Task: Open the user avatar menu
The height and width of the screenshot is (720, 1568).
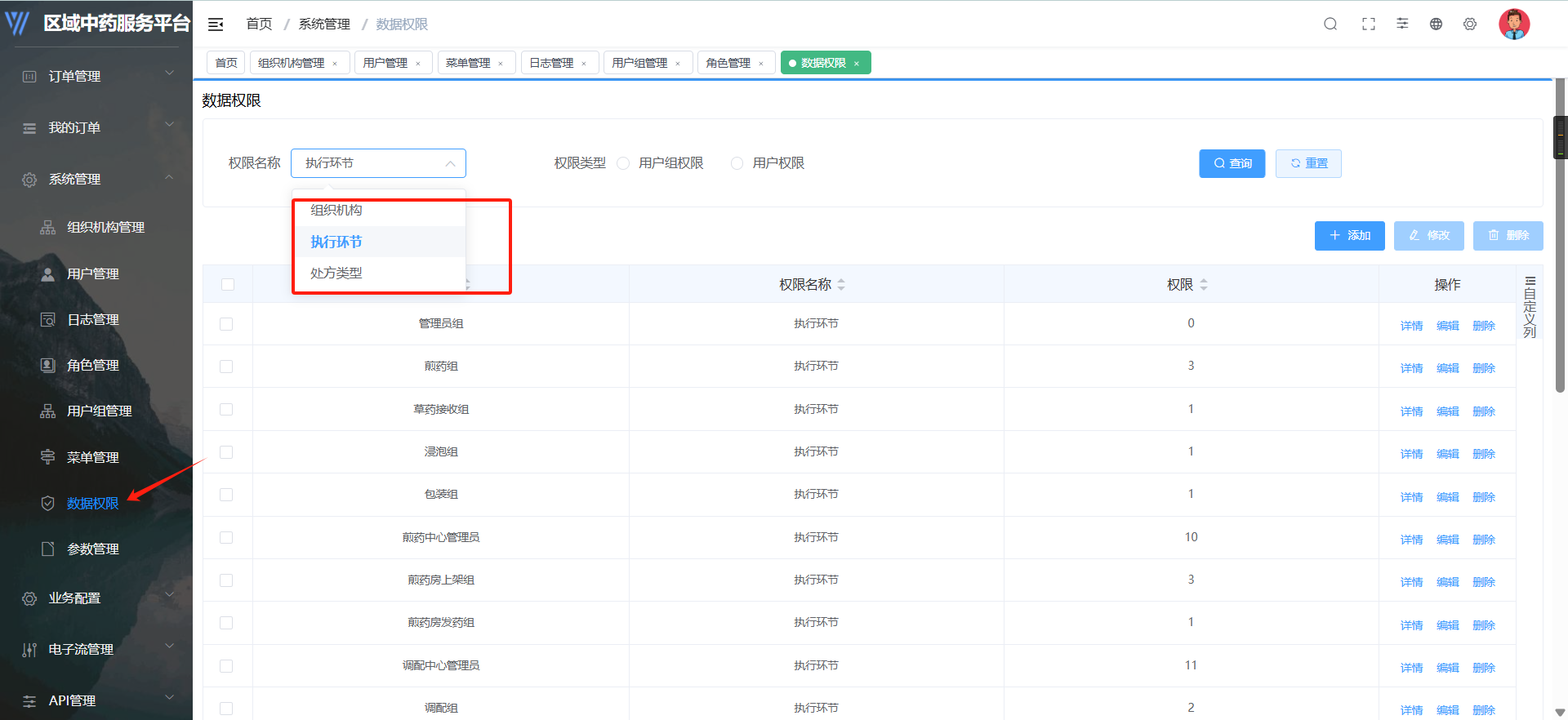Action: click(1514, 24)
